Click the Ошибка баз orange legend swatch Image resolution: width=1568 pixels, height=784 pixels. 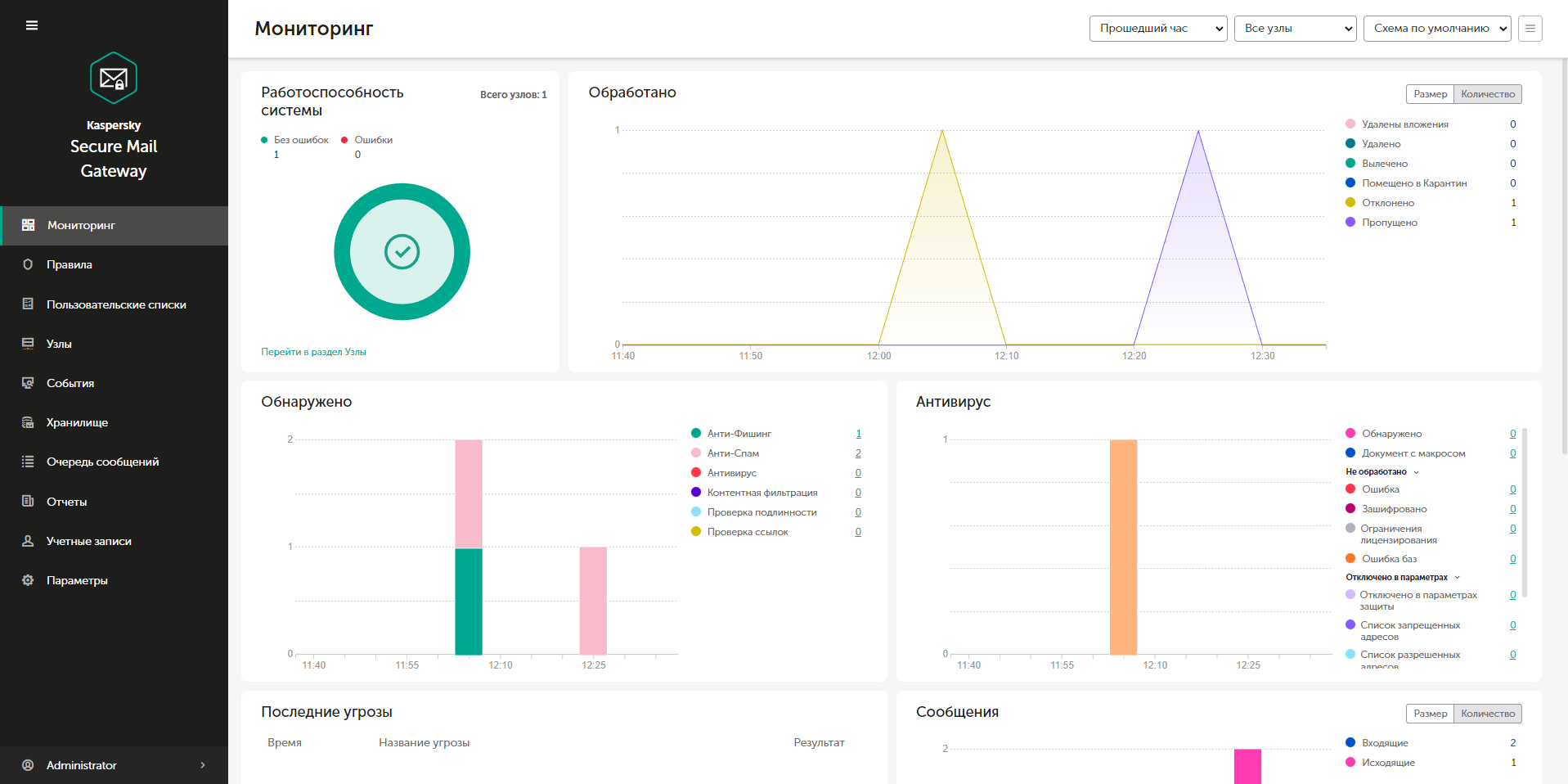click(1350, 558)
